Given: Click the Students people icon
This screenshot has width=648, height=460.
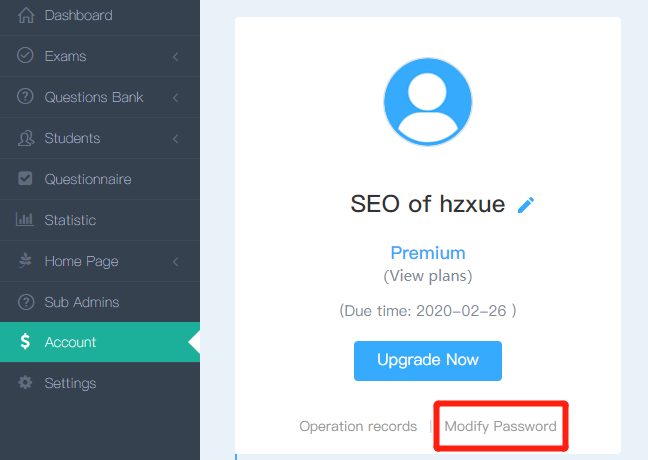Looking at the screenshot, I should click(x=26, y=138).
